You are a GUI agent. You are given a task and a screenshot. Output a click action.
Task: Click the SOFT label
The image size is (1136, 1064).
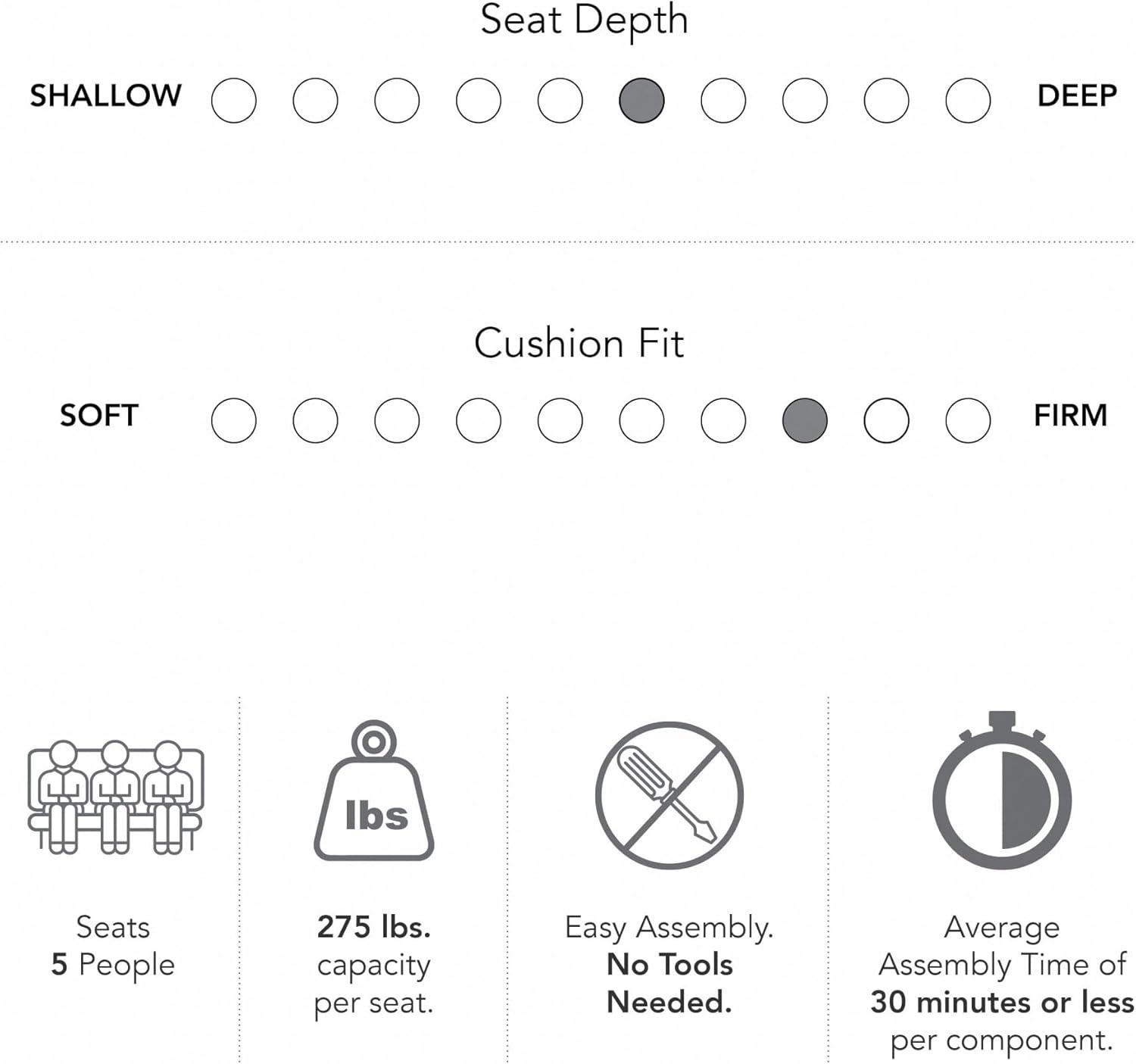coord(99,416)
